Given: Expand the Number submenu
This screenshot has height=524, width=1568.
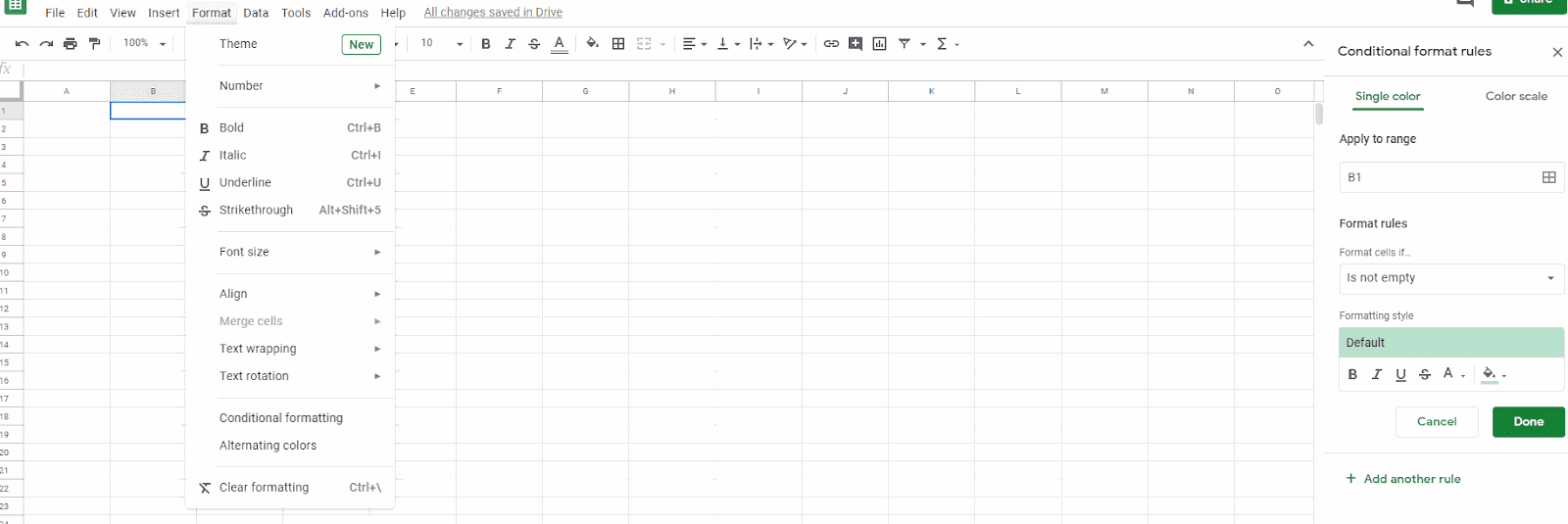Looking at the screenshot, I should 290,86.
